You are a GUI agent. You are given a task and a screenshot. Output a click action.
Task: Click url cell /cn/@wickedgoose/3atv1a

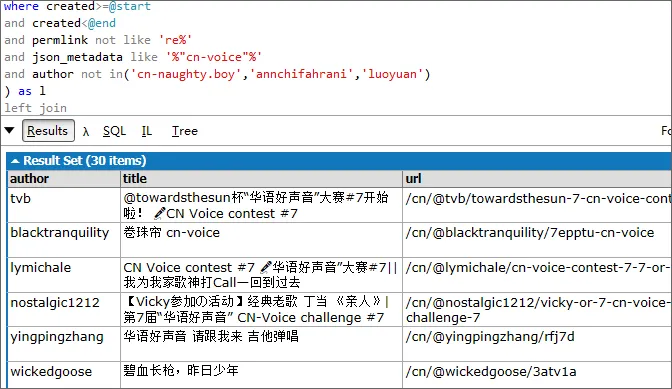point(537,375)
